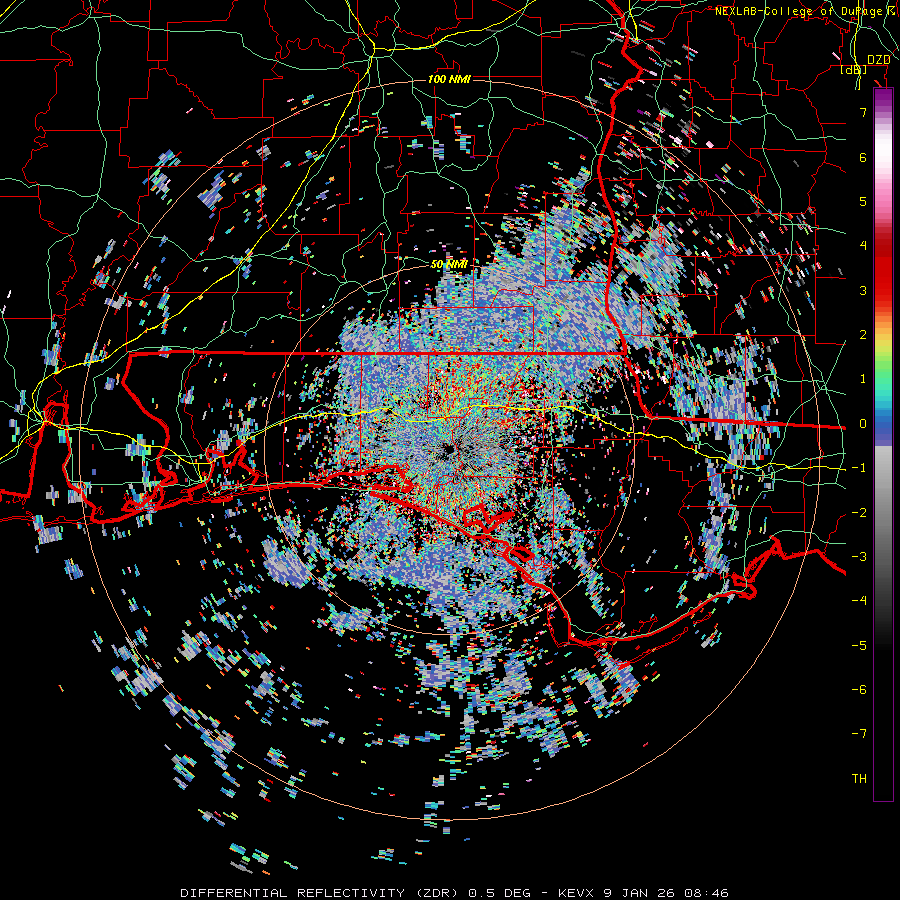Click the color scale label "4"
The image size is (900, 900).
pos(863,246)
